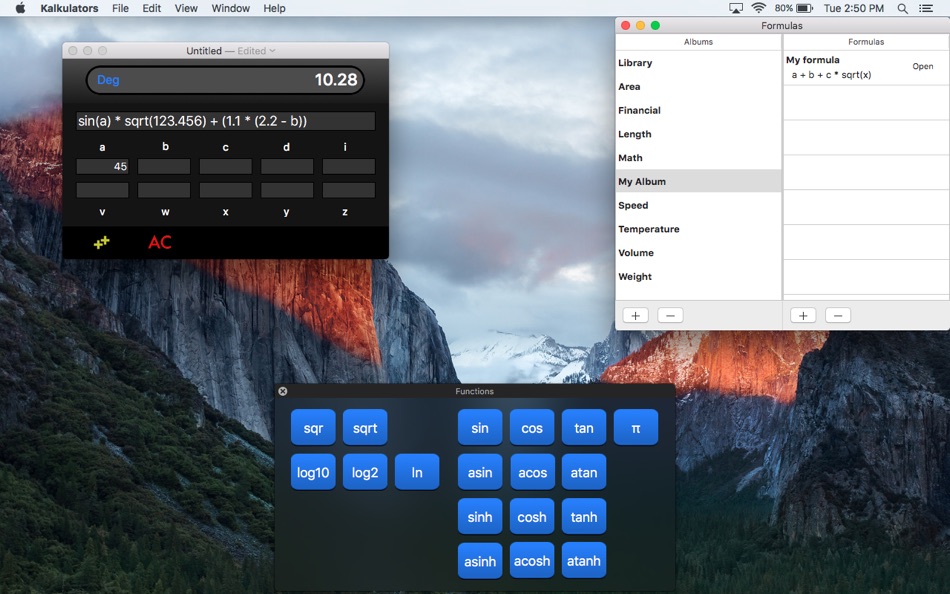Add a new album with plus button

pyautogui.click(x=636, y=315)
